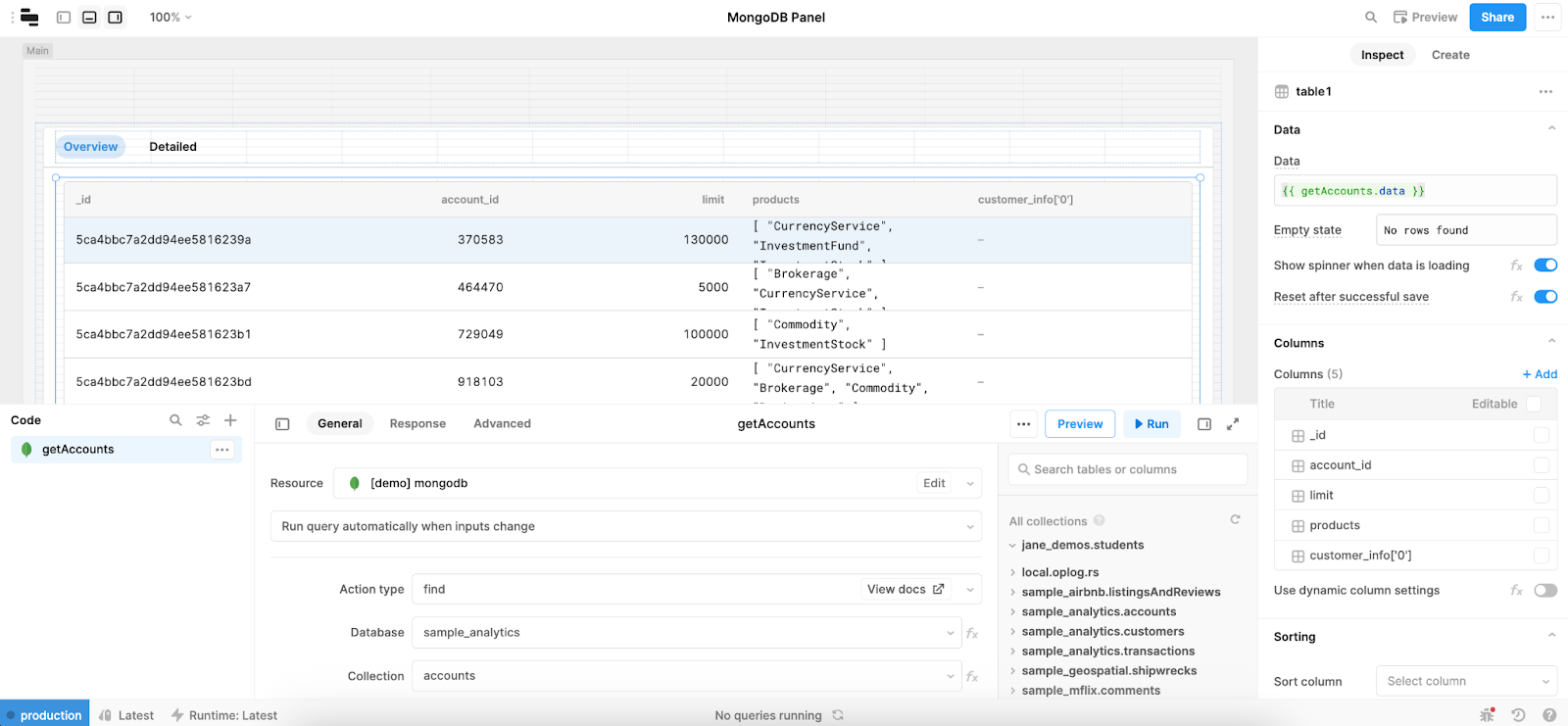Open the Sort column dropdown
The width and height of the screenshot is (1568, 726).
coord(1465,681)
